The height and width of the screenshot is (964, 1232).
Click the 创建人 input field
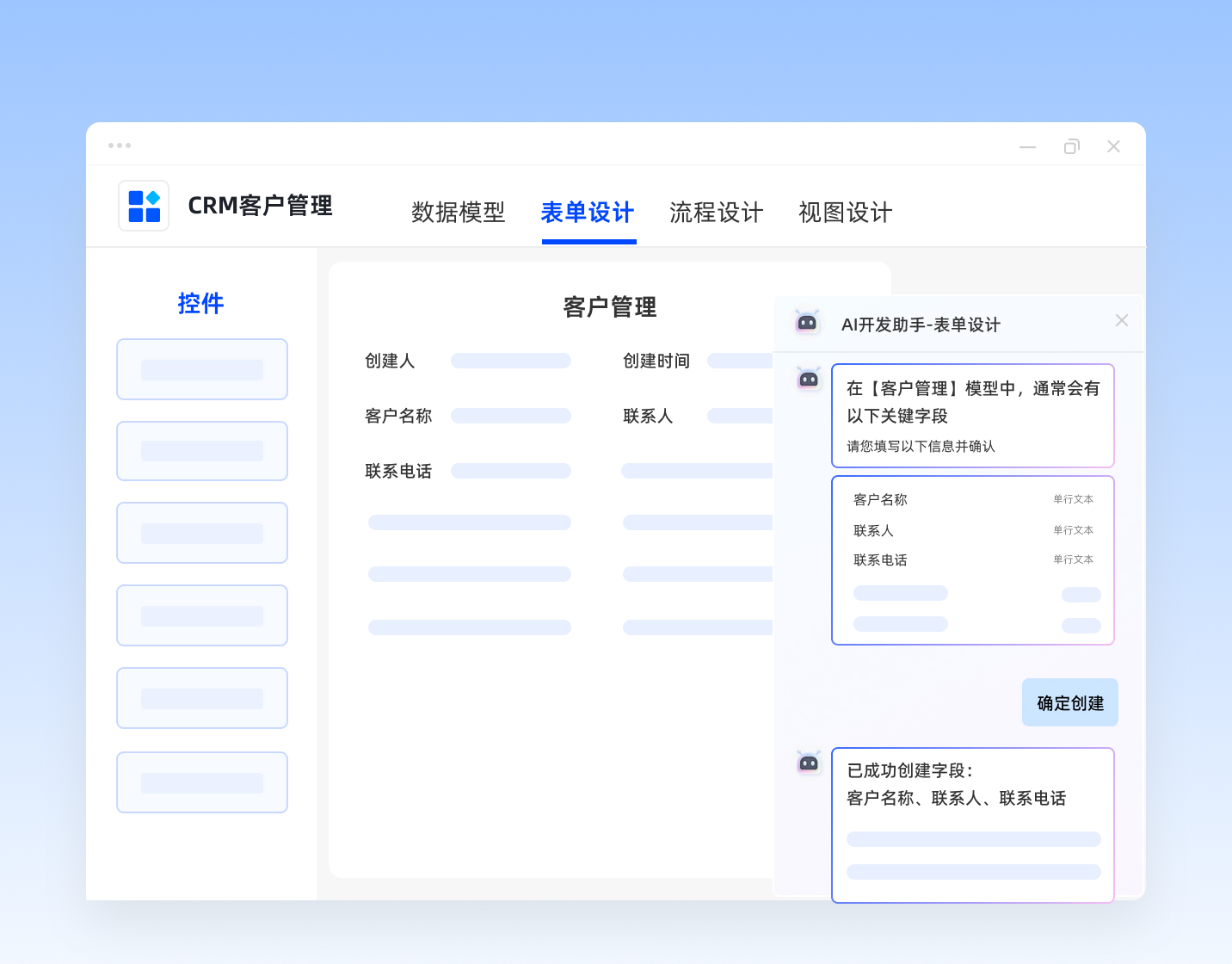[511, 361]
